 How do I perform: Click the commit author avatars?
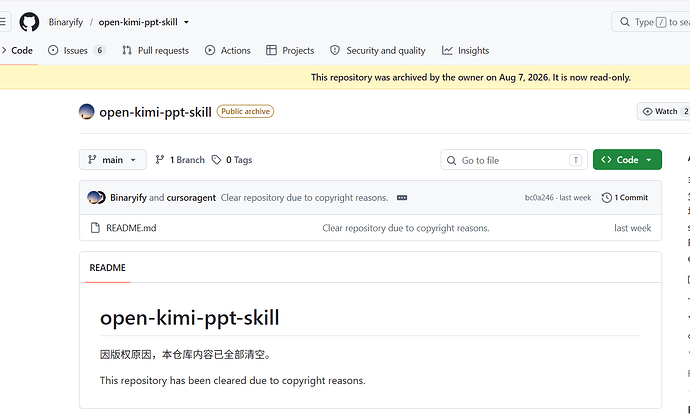96,198
